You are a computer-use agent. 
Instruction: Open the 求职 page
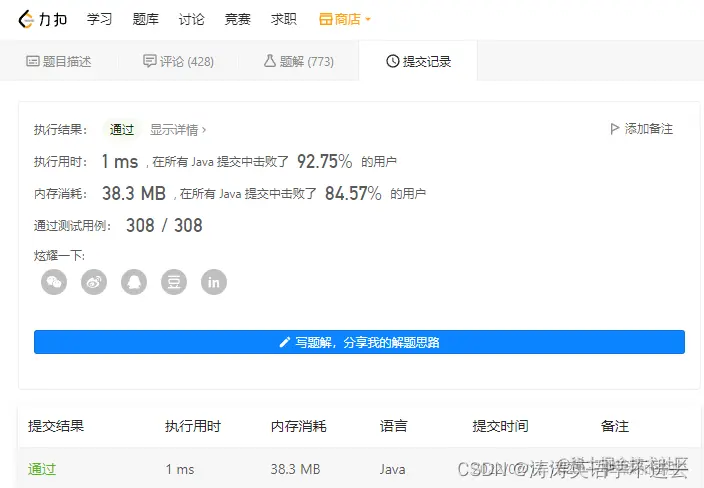coord(284,19)
